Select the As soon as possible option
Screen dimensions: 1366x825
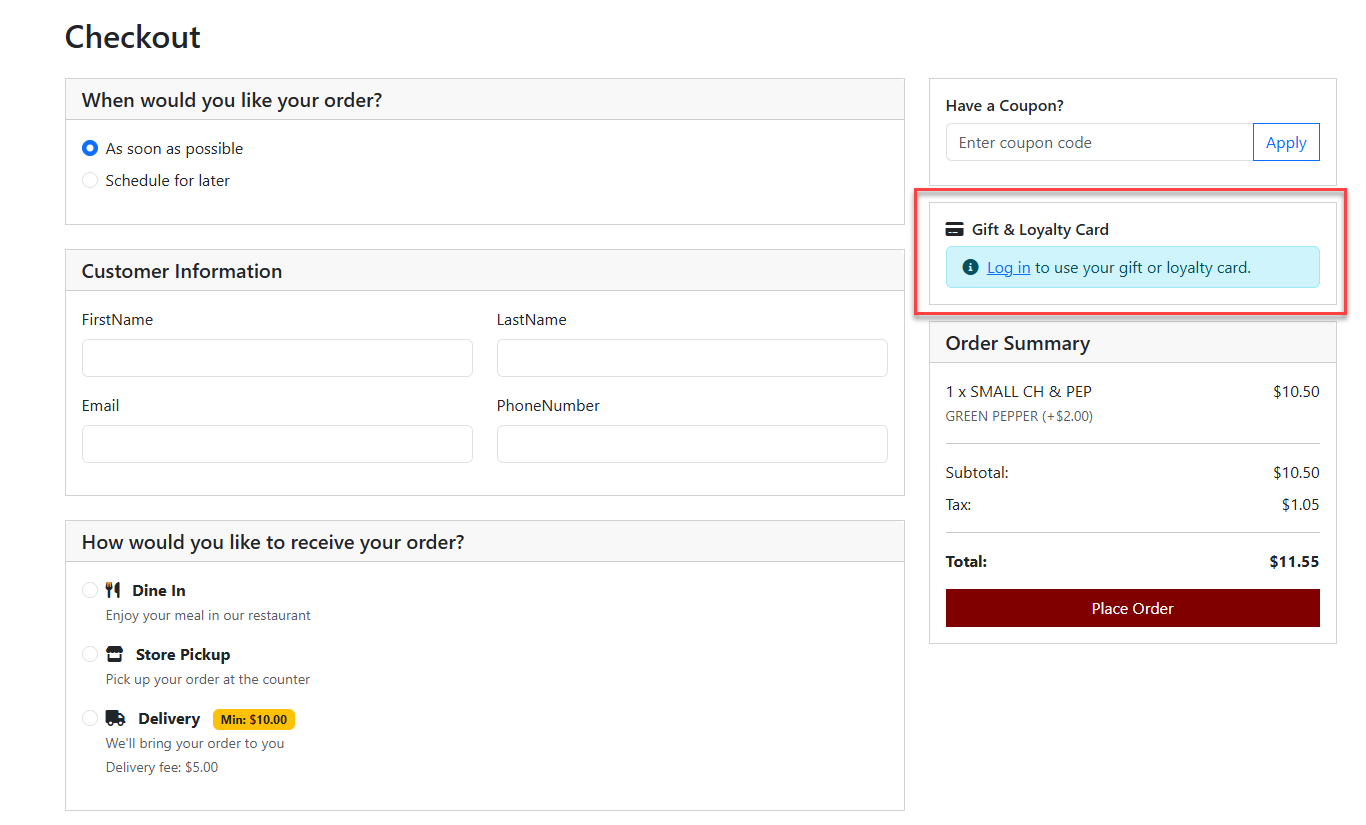click(90, 148)
